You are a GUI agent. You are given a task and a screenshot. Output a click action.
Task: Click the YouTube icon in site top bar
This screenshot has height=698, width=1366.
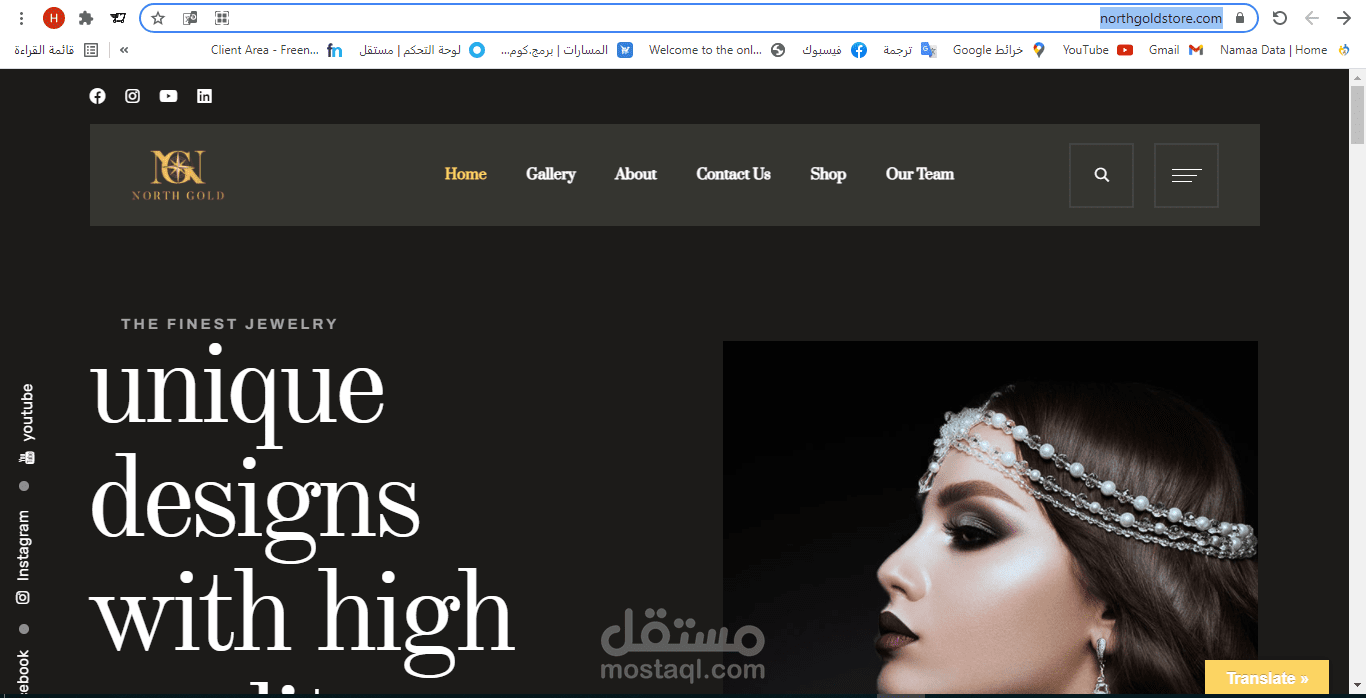coord(168,96)
